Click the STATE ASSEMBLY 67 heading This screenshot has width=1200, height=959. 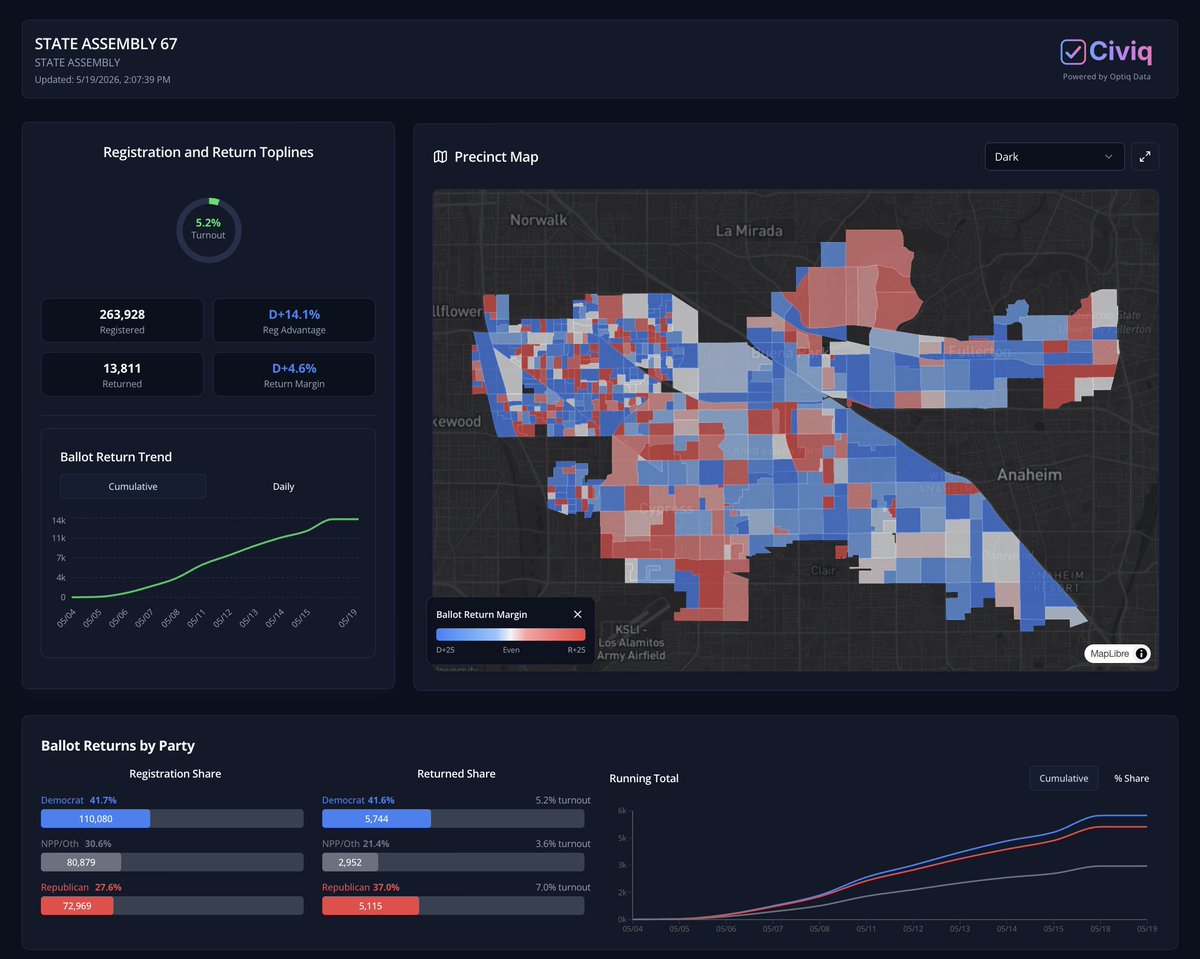point(106,44)
